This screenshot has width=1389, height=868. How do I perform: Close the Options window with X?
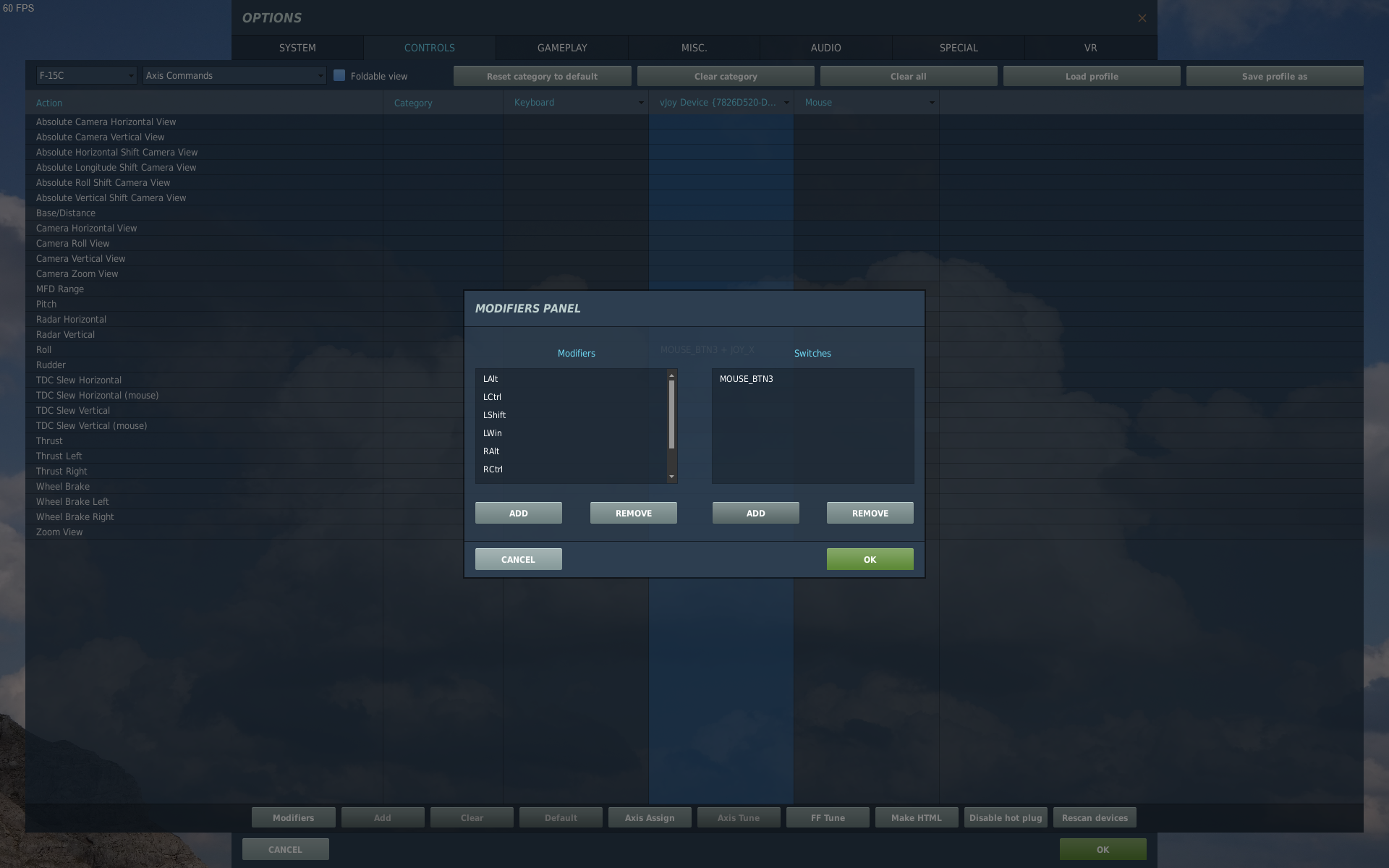(x=1142, y=18)
